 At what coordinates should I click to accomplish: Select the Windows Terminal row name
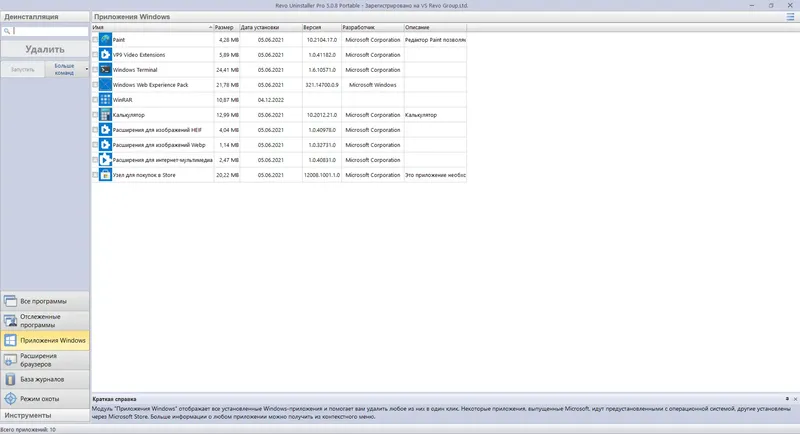coord(135,70)
